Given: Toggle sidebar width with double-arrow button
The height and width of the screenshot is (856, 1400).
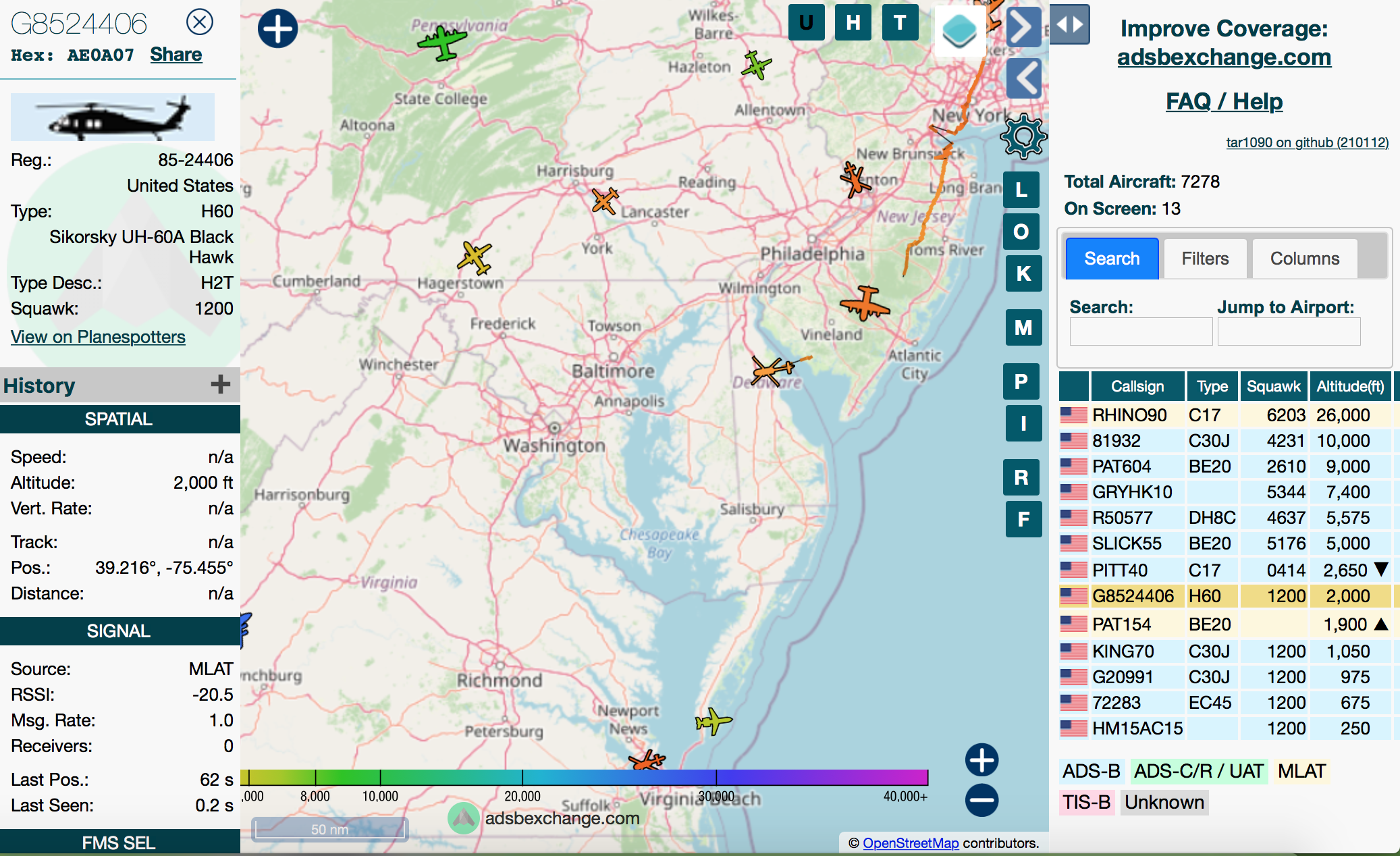Looking at the screenshot, I should click(1069, 24).
